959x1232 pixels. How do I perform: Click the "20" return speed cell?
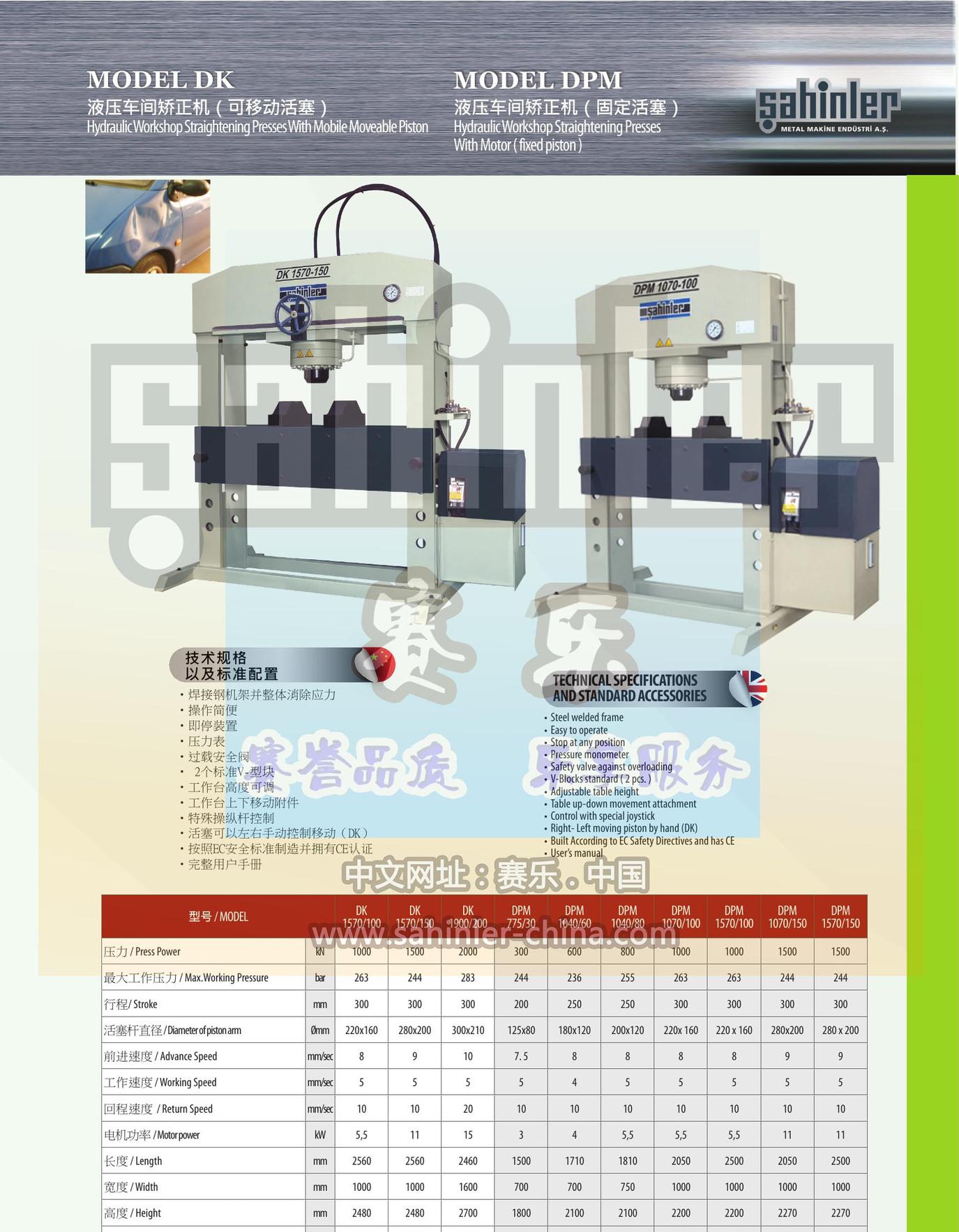pos(468,1109)
